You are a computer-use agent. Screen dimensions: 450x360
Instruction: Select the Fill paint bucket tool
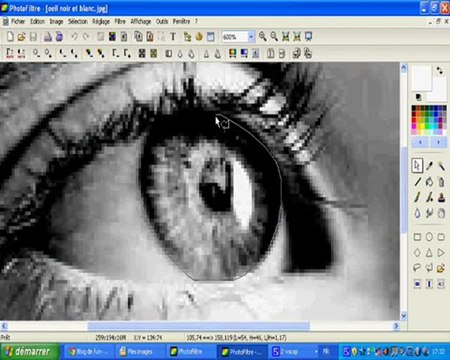coord(429,182)
